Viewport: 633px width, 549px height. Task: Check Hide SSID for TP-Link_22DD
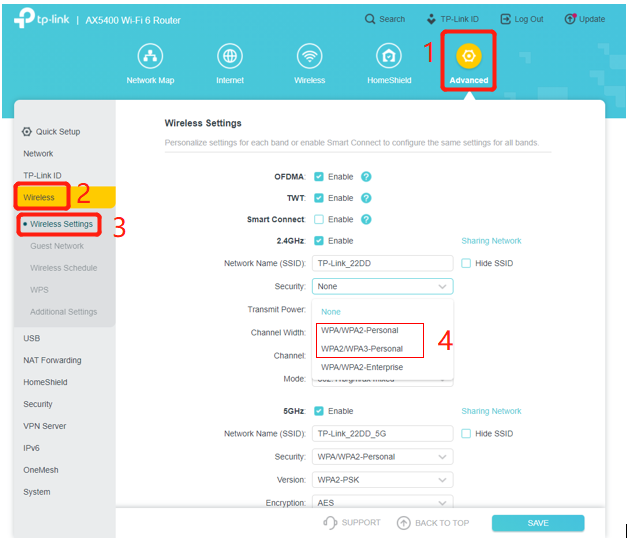tap(466, 264)
